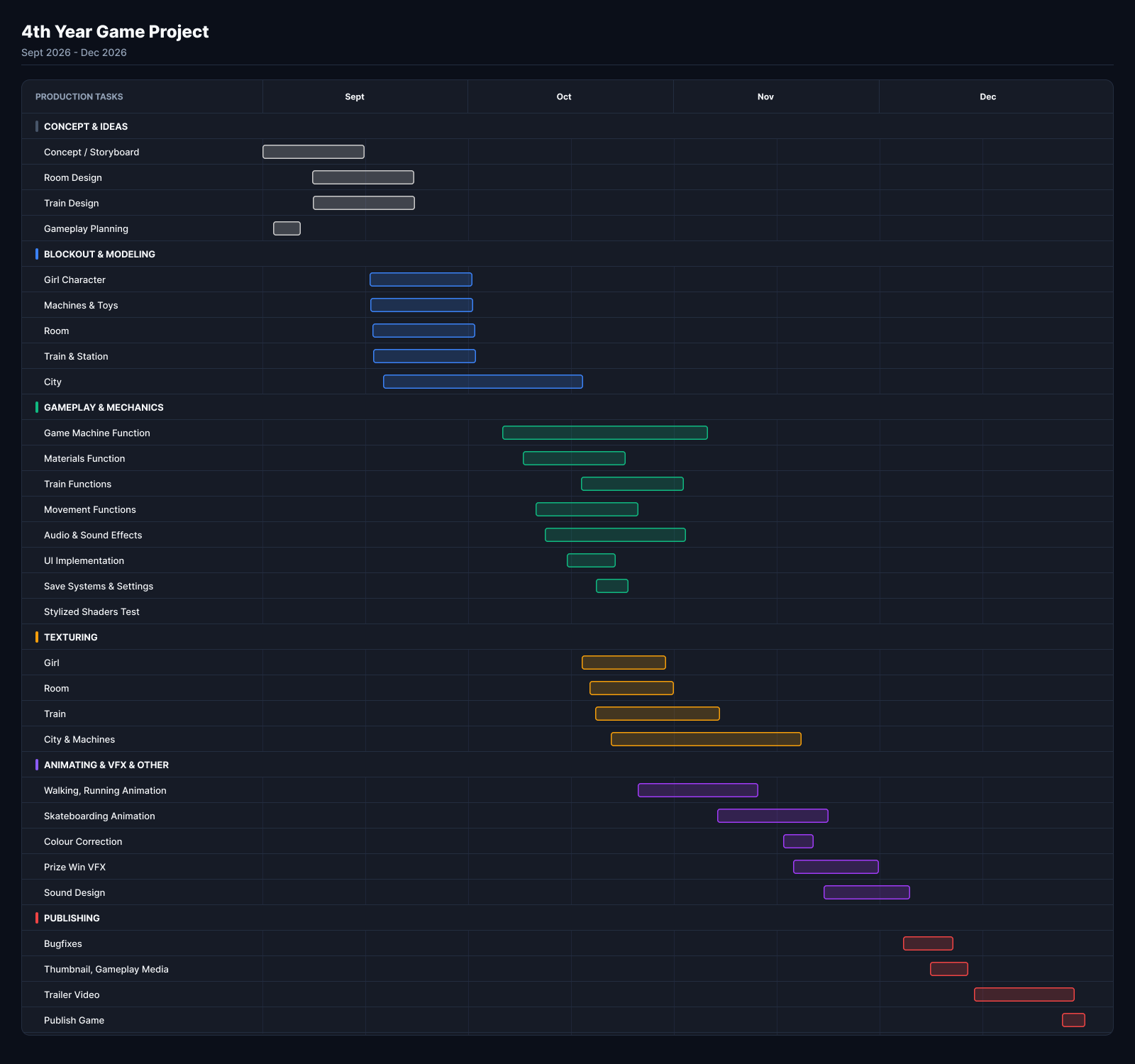
Task: Select the Publish Game red bar
Action: pos(1073,1020)
